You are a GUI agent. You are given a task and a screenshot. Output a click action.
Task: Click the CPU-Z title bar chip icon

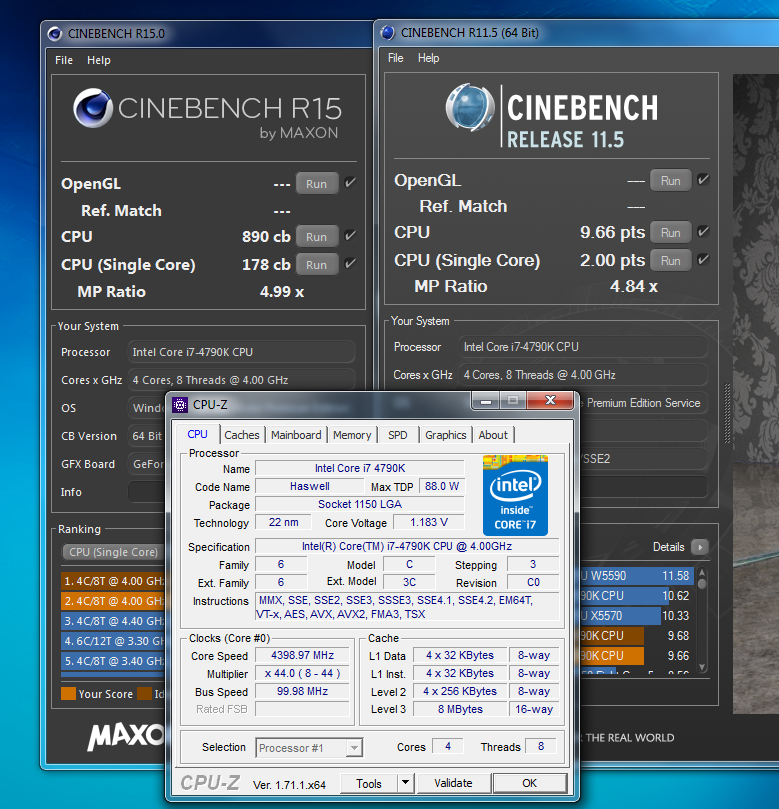(180, 405)
